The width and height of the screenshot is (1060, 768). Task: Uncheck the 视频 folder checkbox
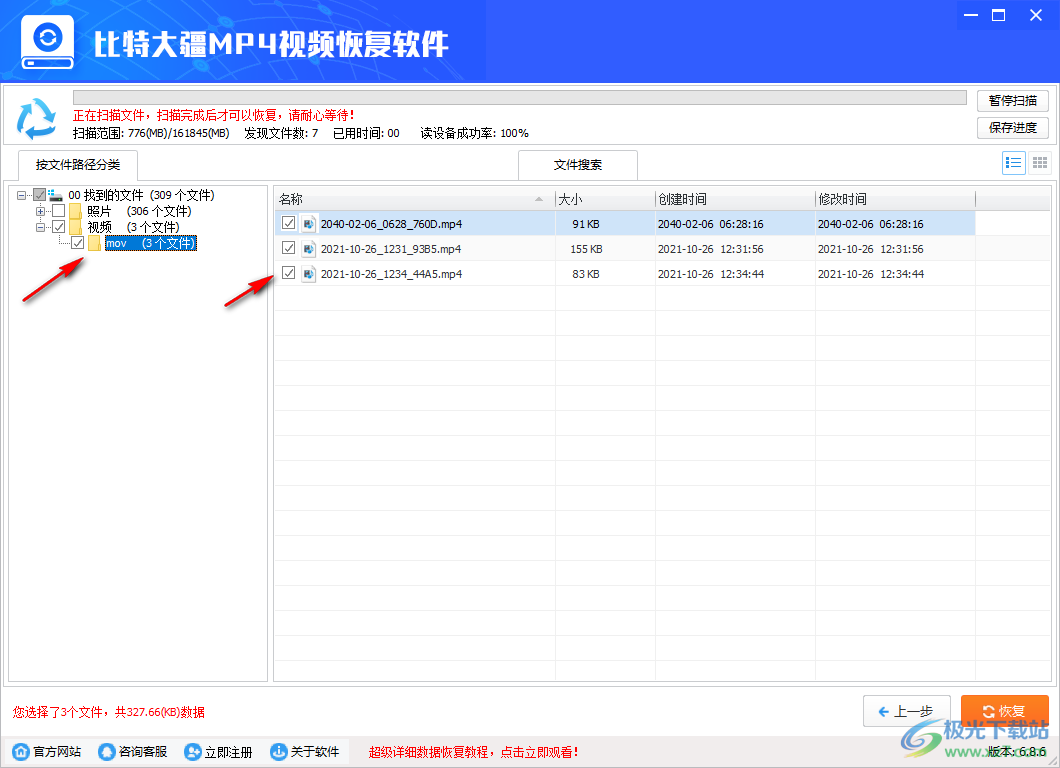[x=59, y=227]
